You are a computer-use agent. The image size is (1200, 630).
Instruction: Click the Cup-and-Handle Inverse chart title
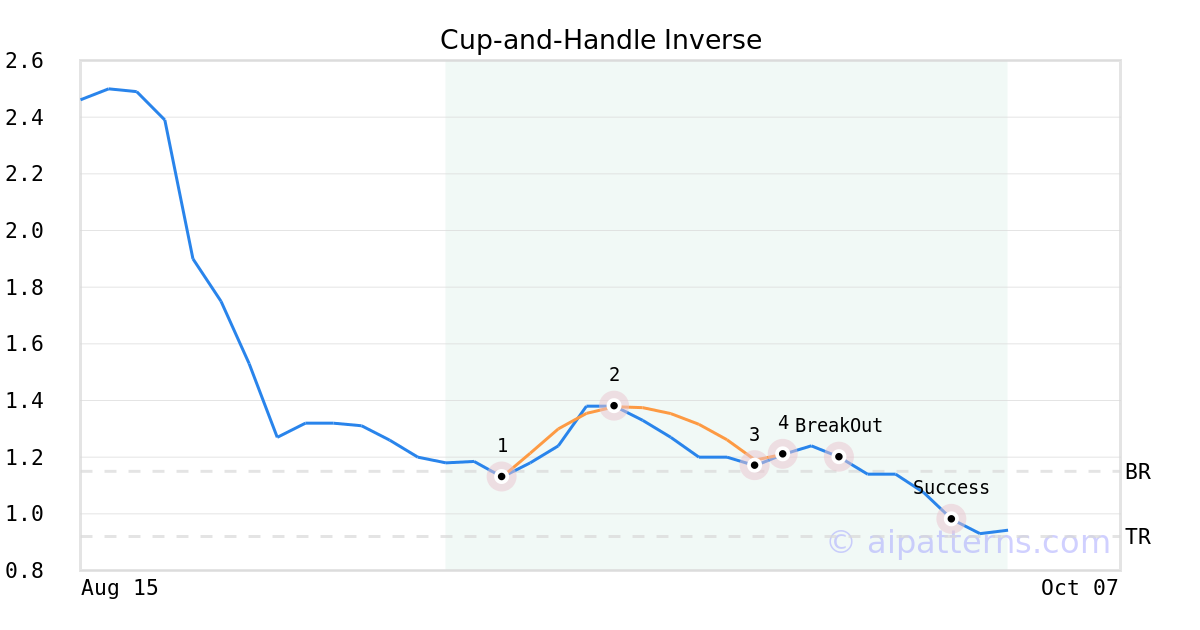(601, 40)
